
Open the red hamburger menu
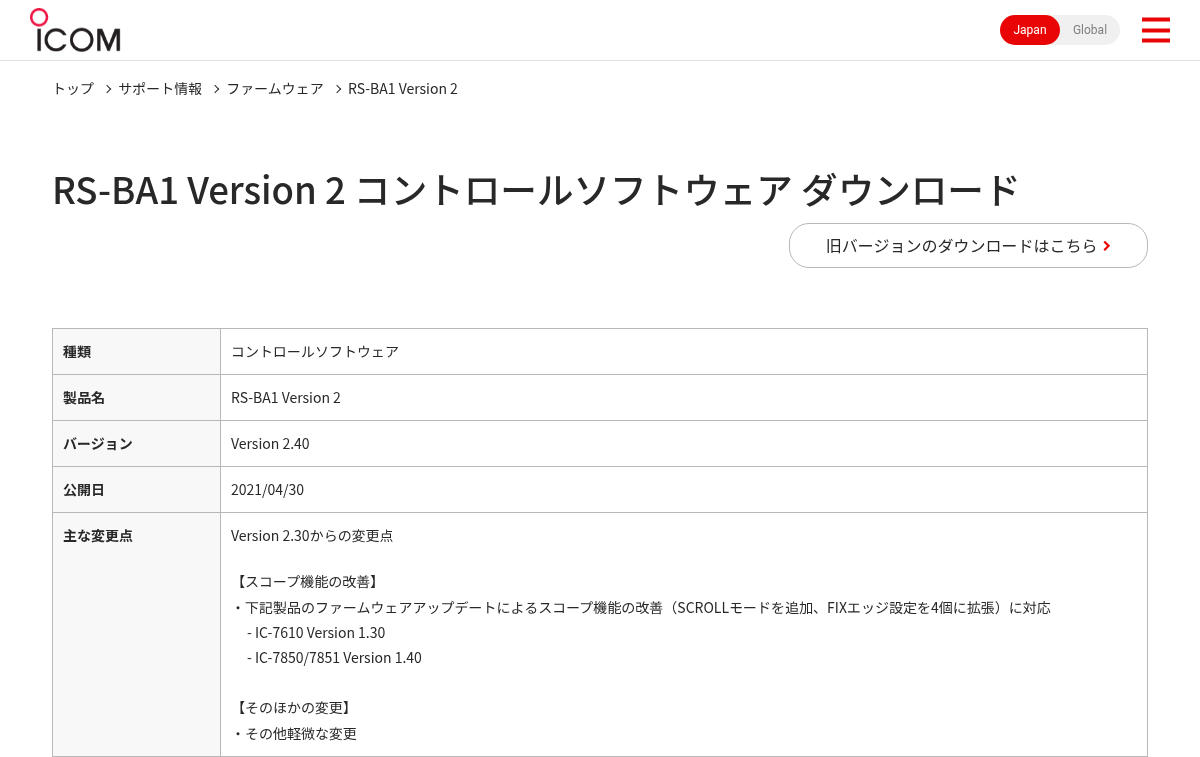coord(1155,30)
